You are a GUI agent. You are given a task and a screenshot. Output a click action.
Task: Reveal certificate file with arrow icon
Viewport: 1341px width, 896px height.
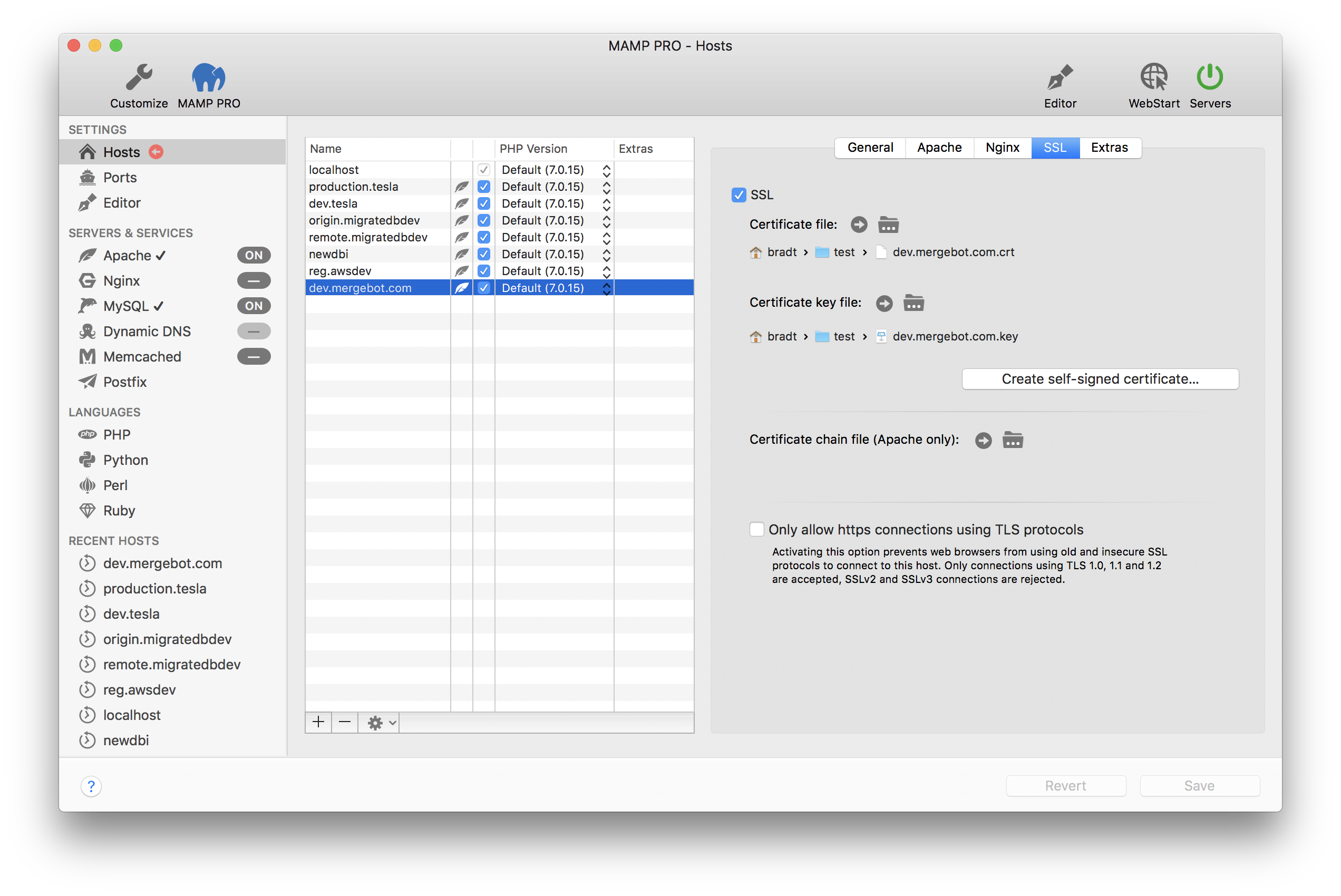(859, 225)
